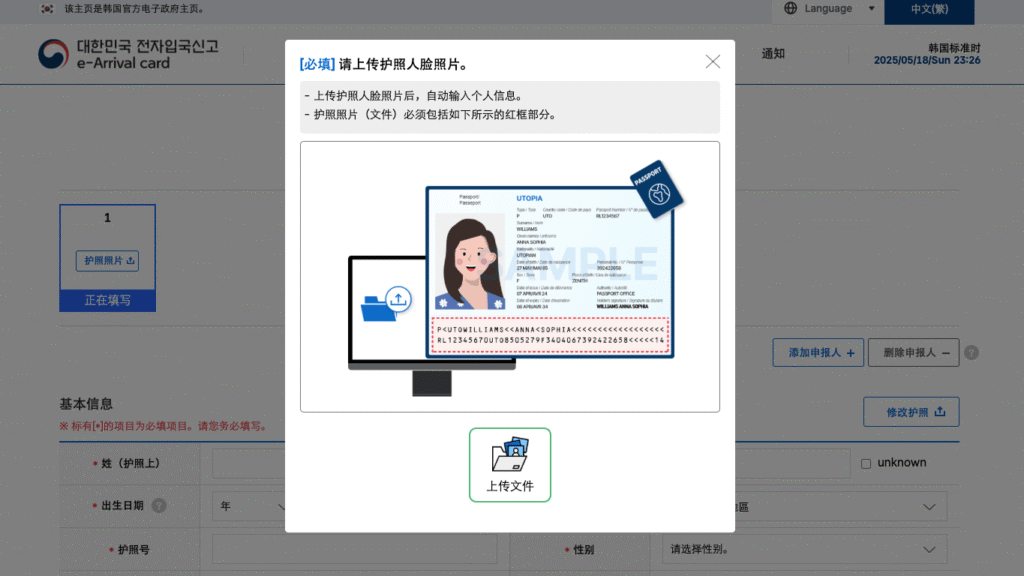Click the globe icon next to Language
1024x576 pixels.
(789, 9)
